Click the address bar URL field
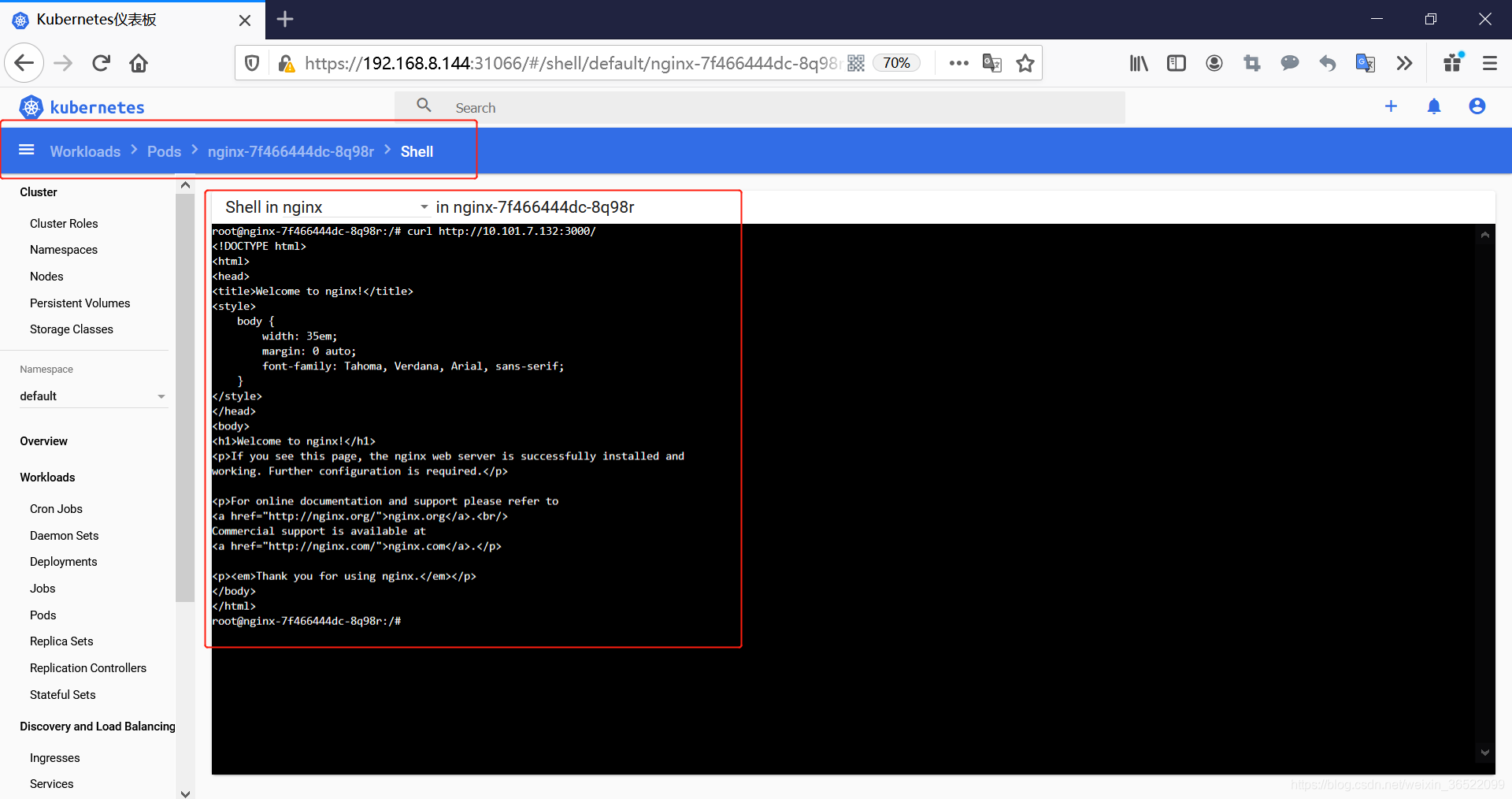The width and height of the screenshot is (1512, 799). (x=573, y=63)
